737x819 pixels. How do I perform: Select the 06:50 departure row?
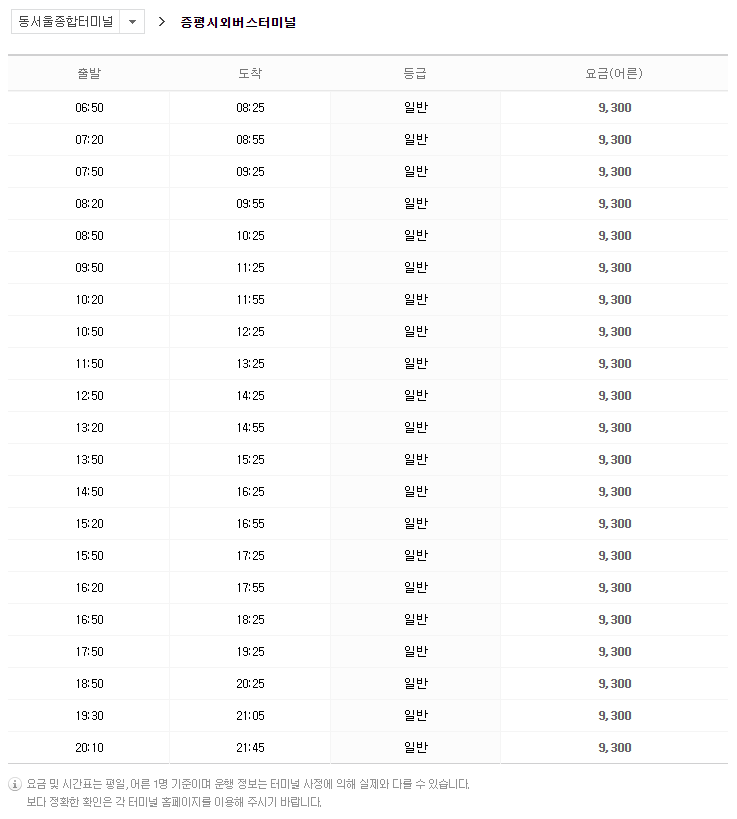(x=368, y=108)
